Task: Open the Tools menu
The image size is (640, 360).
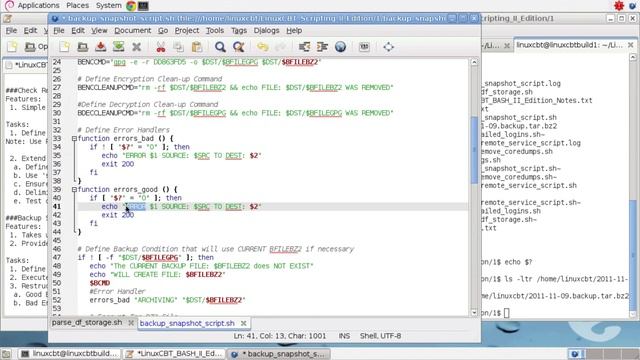Action: pyautogui.click(x=215, y=31)
